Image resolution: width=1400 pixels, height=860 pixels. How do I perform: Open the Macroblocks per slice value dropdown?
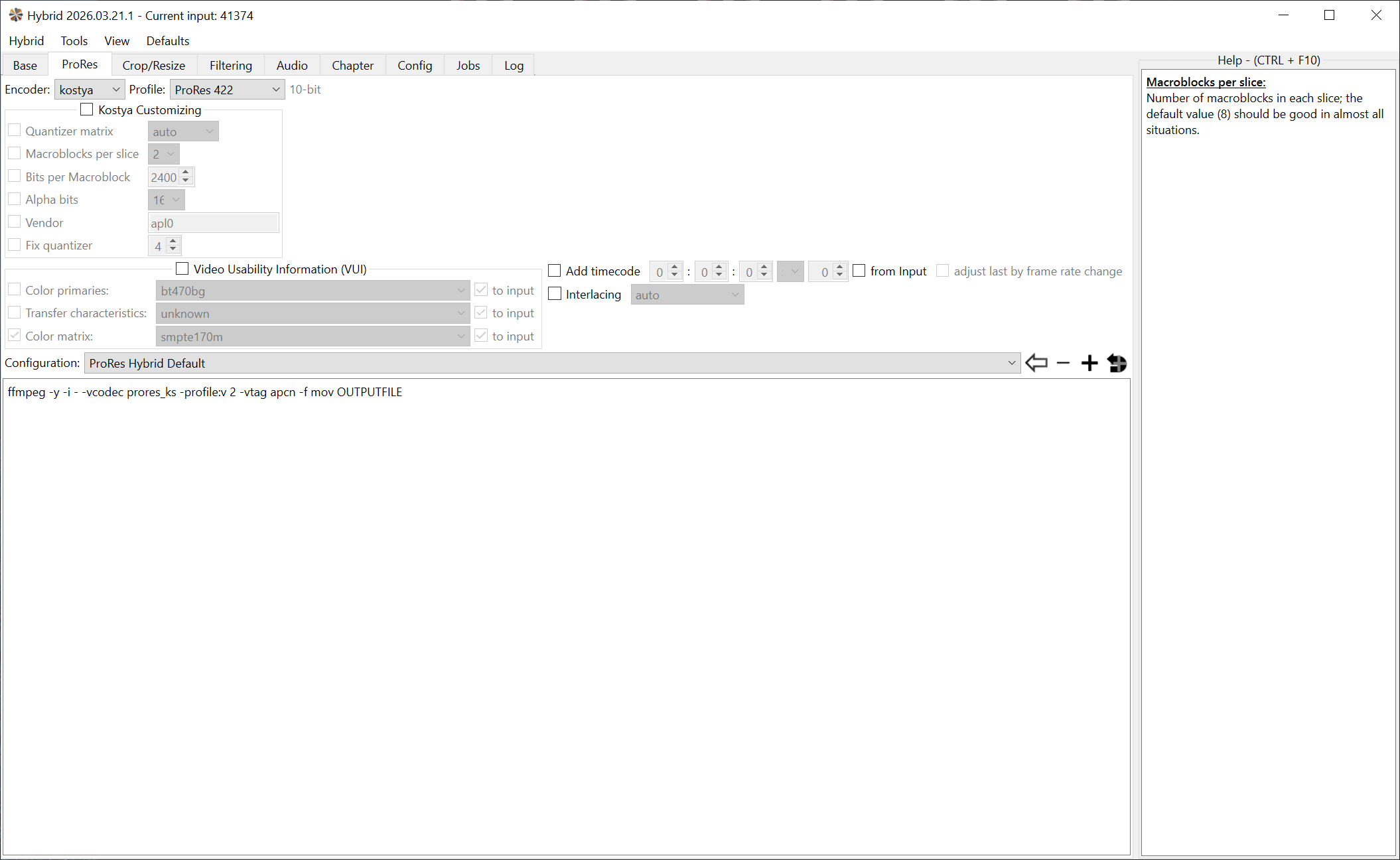pos(163,154)
